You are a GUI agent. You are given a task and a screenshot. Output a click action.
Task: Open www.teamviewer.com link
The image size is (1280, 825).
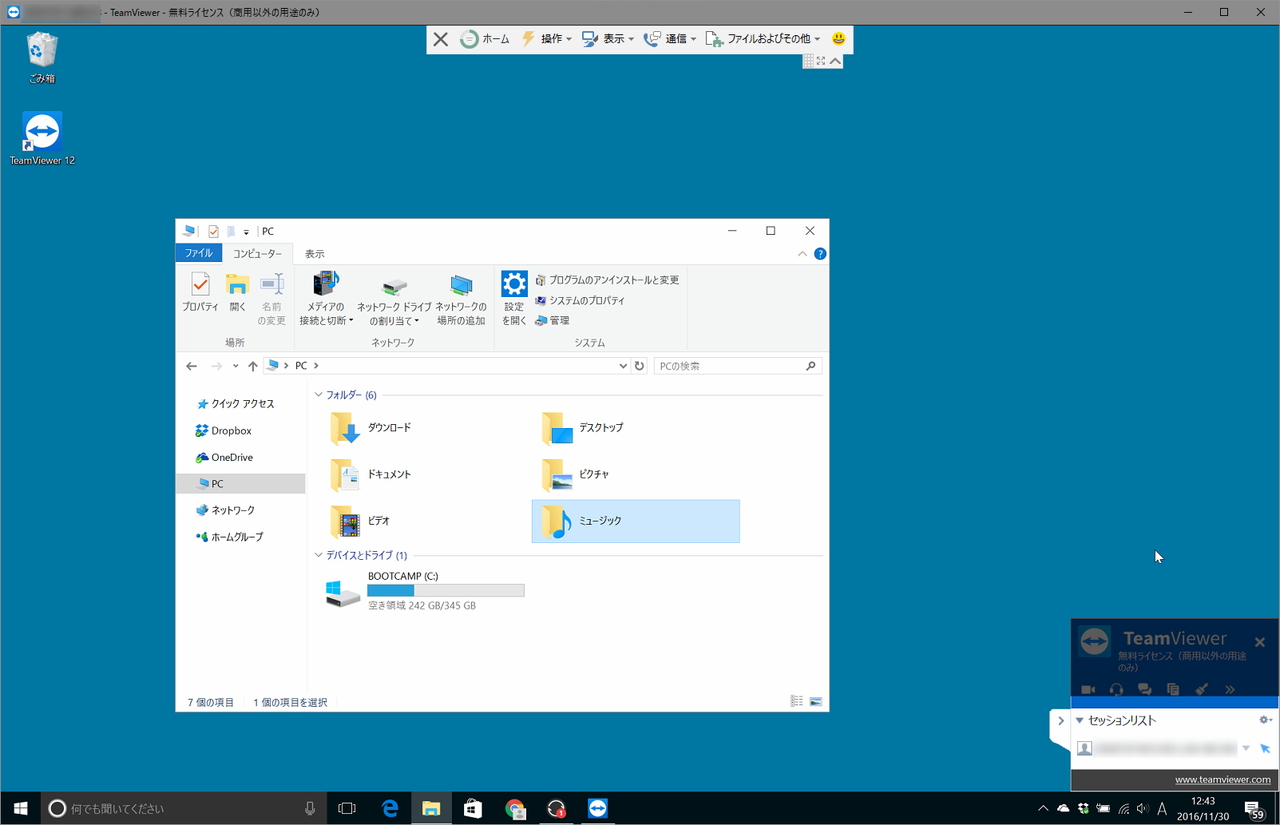pyautogui.click(x=1223, y=780)
